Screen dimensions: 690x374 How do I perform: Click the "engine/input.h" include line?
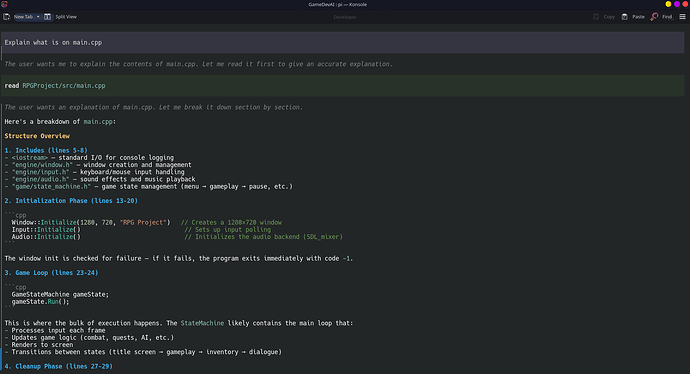pyautogui.click(x=95, y=172)
